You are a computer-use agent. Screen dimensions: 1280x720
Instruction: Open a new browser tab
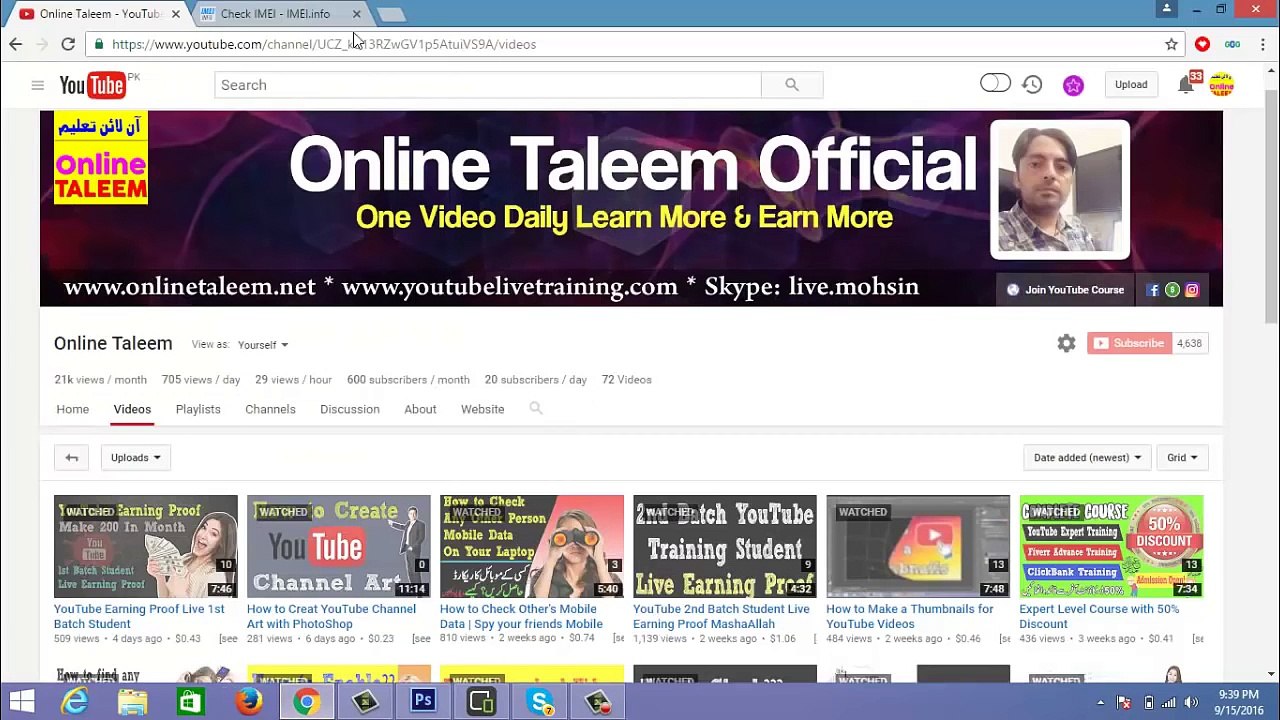391,14
